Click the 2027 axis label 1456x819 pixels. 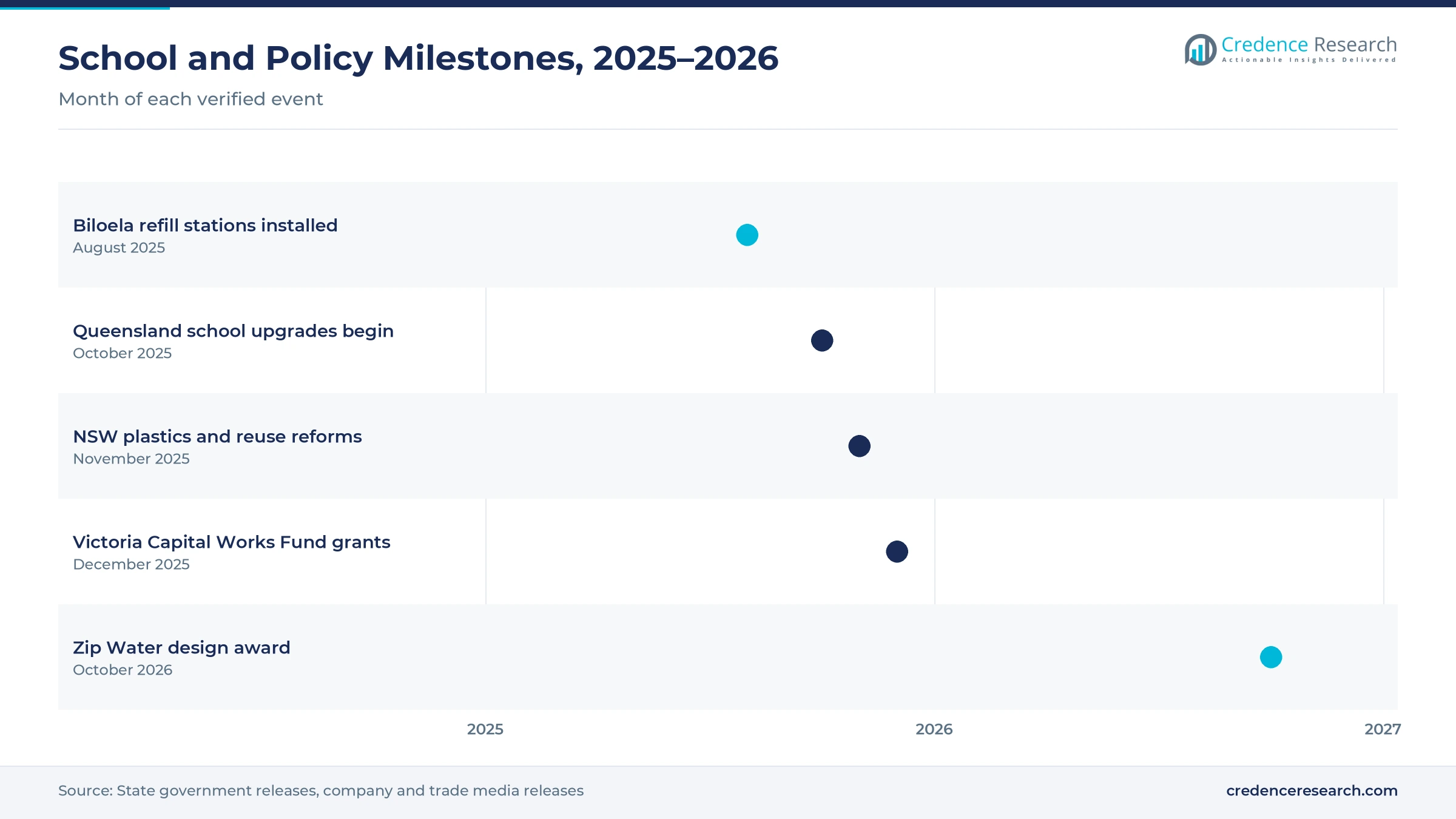1383,729
